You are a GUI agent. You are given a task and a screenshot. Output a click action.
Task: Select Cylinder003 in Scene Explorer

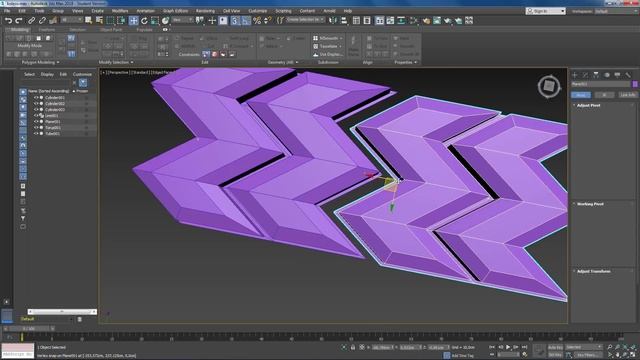[55, 110]
